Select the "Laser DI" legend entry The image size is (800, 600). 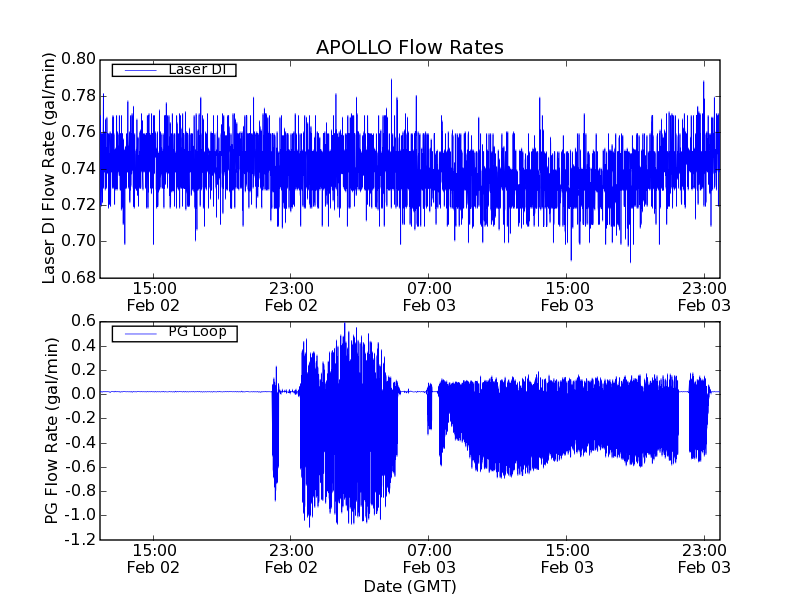pyautogui.click(x=174, y=70)
